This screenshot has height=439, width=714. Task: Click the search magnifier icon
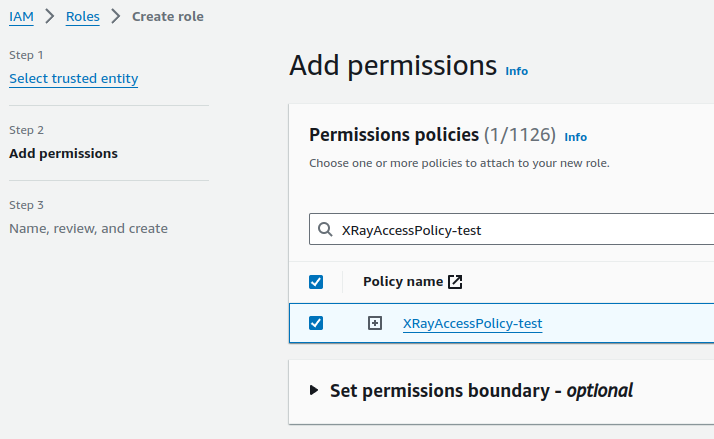(x=325, y=230)
